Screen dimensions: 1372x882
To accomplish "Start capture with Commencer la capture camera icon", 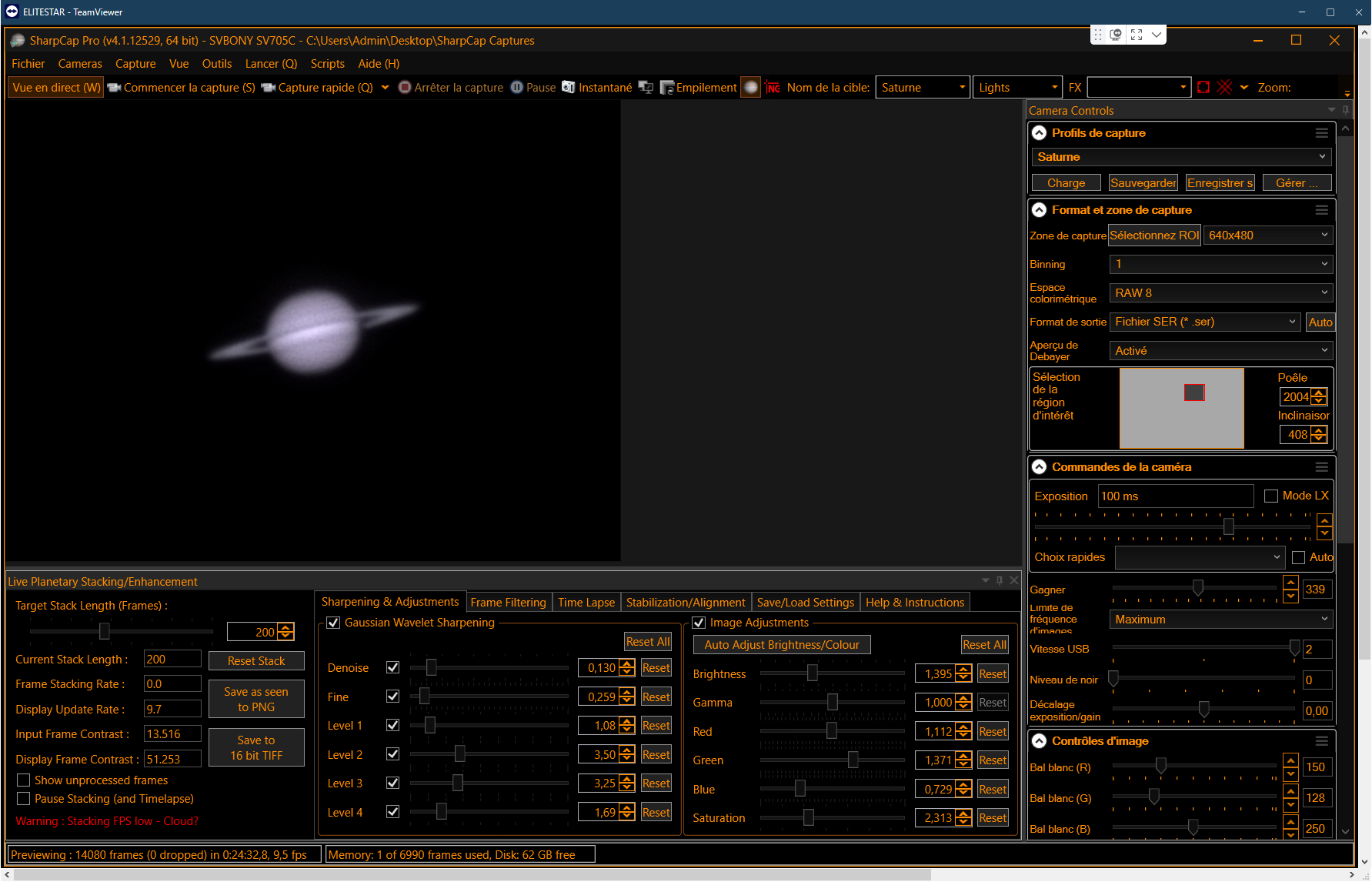I will tap(114, 88).
